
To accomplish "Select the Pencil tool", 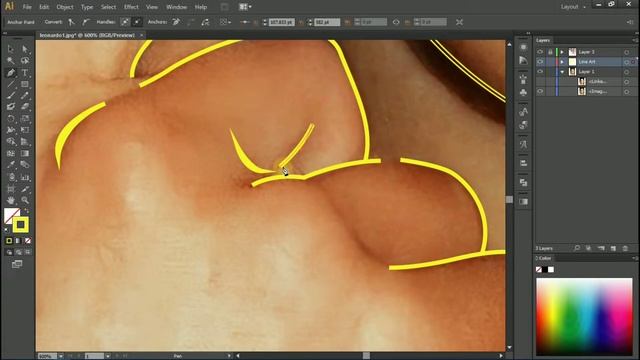I will click(25, 96).
